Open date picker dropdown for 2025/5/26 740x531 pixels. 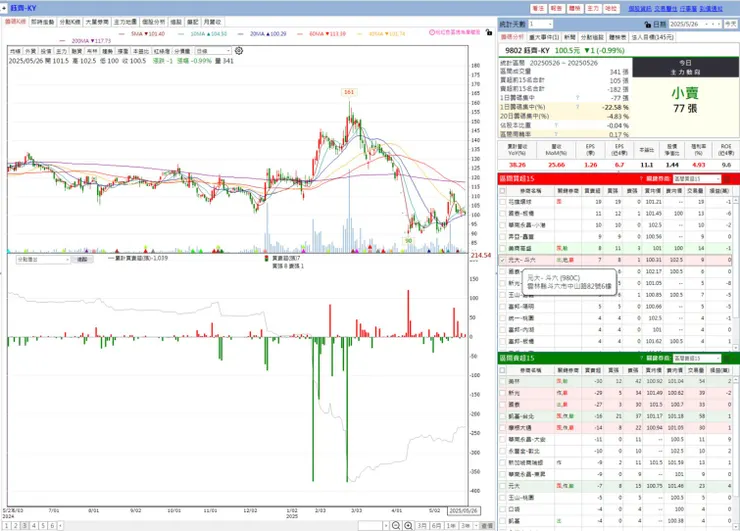tap(706, 24)
